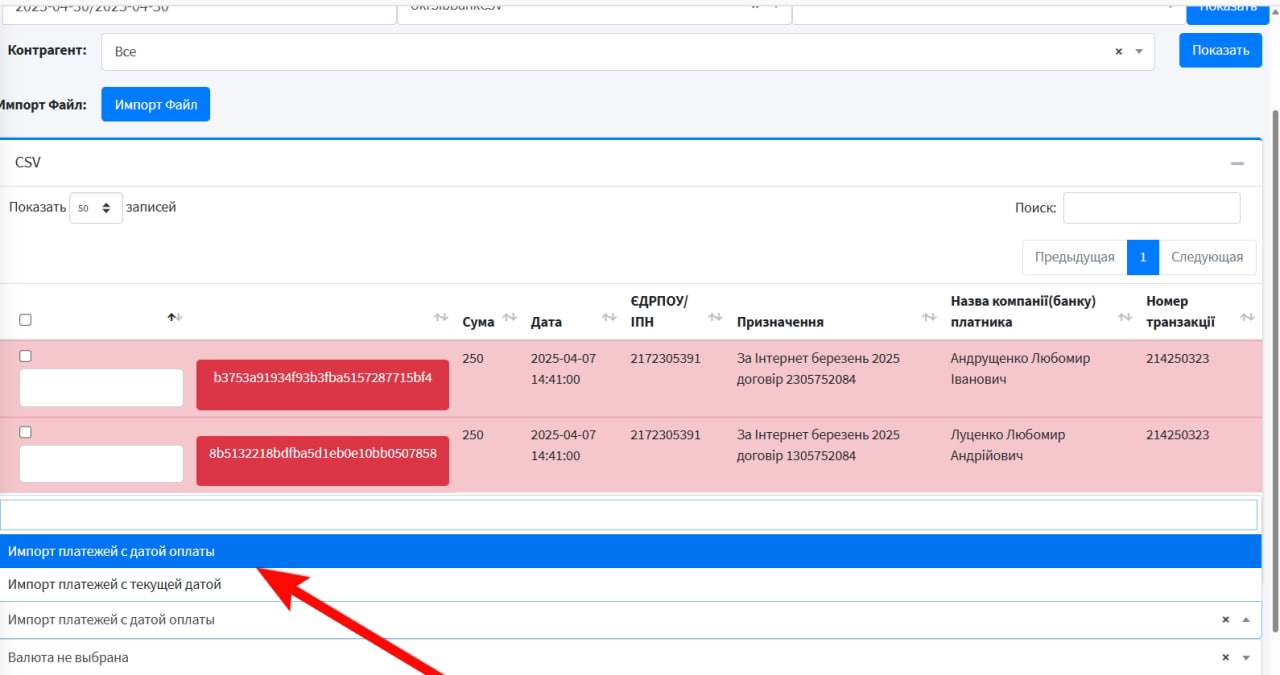This screenshot has height=675, width=1280.
Task: Collapse the CSV panel with minus icon
Action: [x=1237, y=163]
